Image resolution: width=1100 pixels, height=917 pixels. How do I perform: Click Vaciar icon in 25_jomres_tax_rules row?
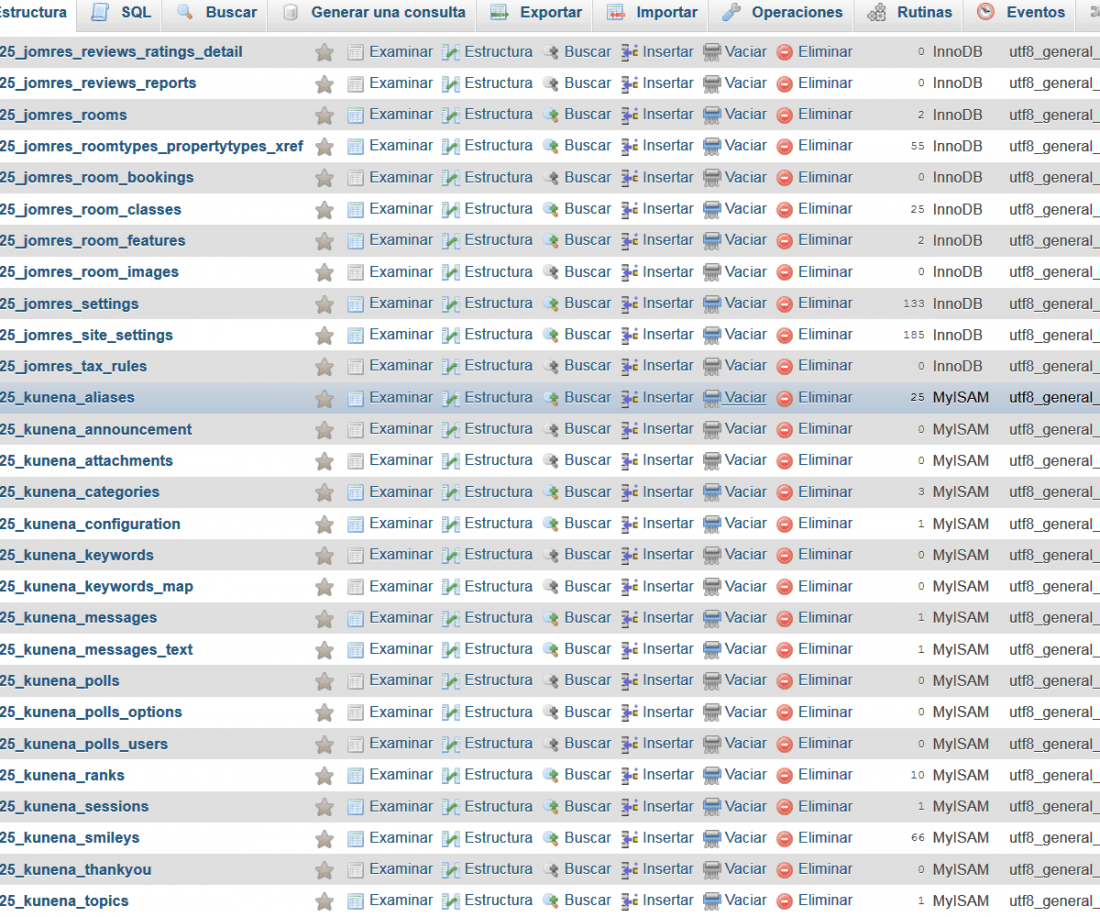point(712,367)
